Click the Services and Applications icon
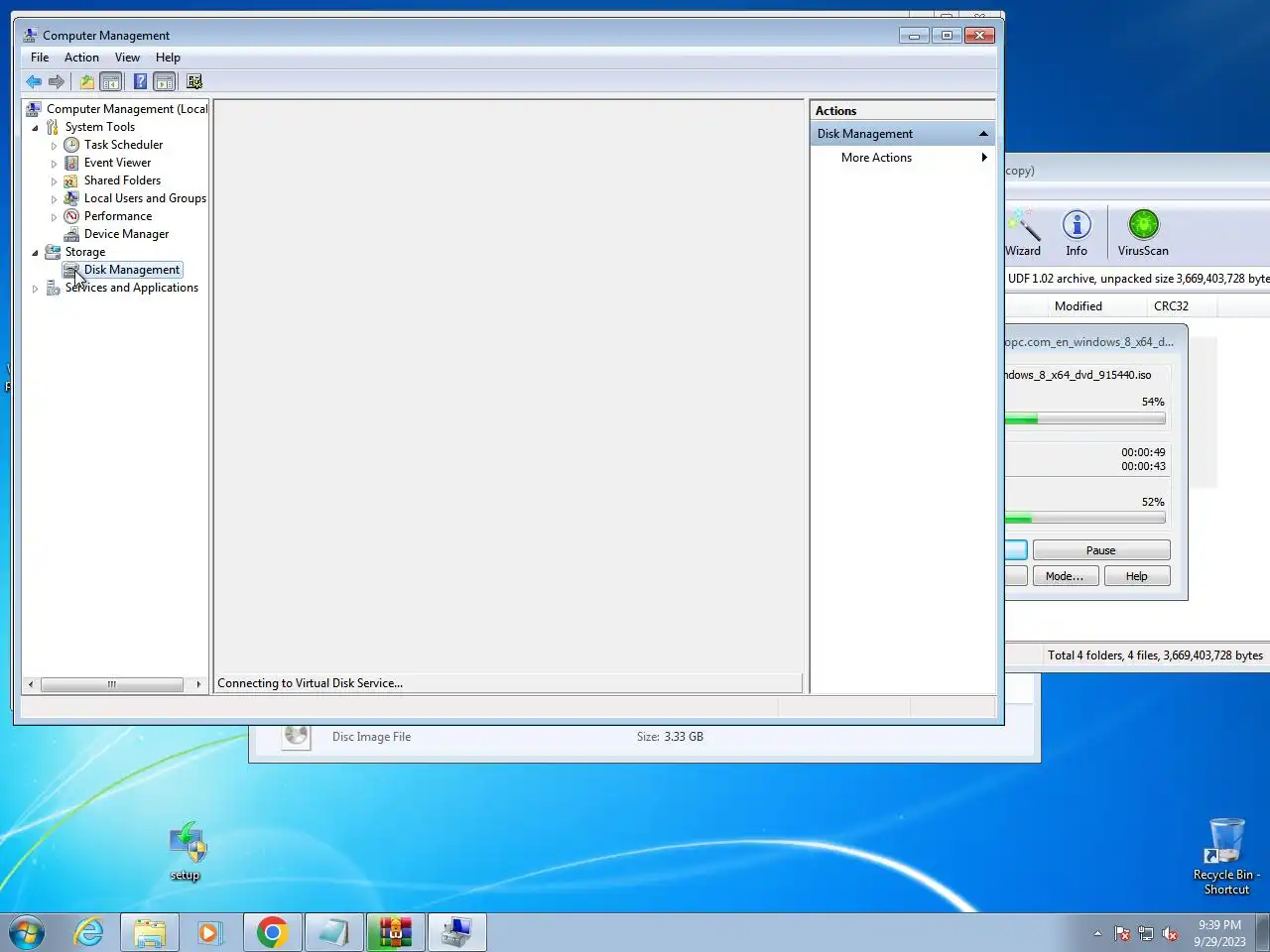Screen dimensions: 1270x952 pyautogui.click(x=53, y=288)
